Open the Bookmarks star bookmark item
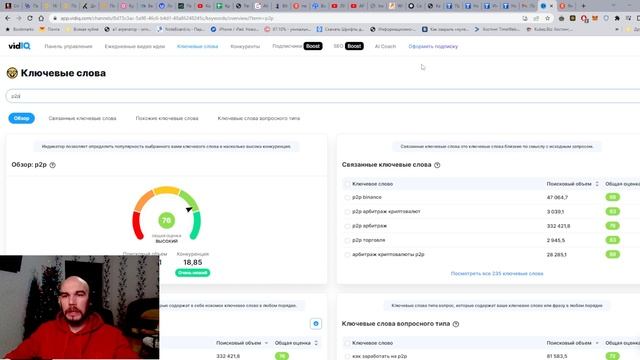 coord(20,29)
